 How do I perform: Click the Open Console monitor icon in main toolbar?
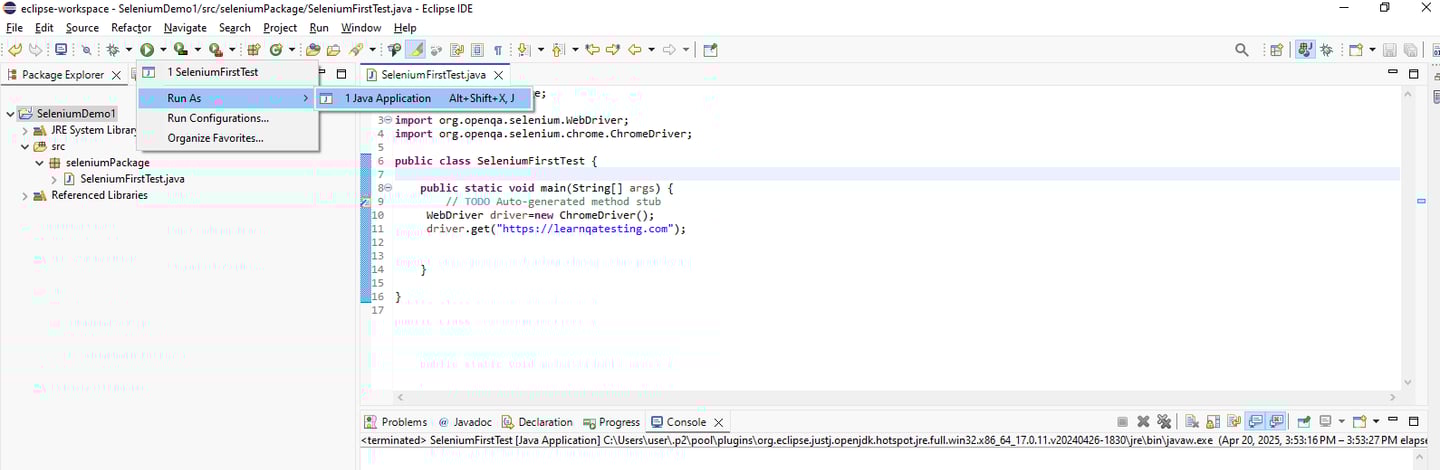(x=61, y=50)
